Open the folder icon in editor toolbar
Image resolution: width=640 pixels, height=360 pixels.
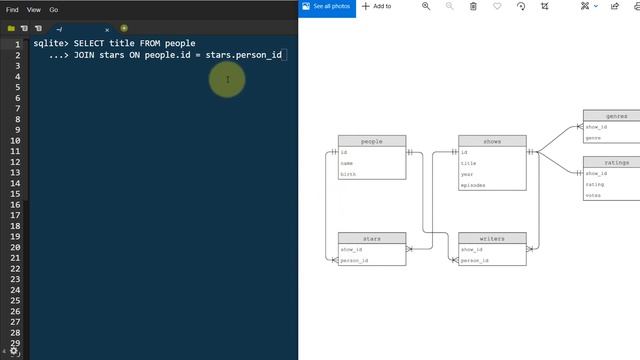coord(11,29)
